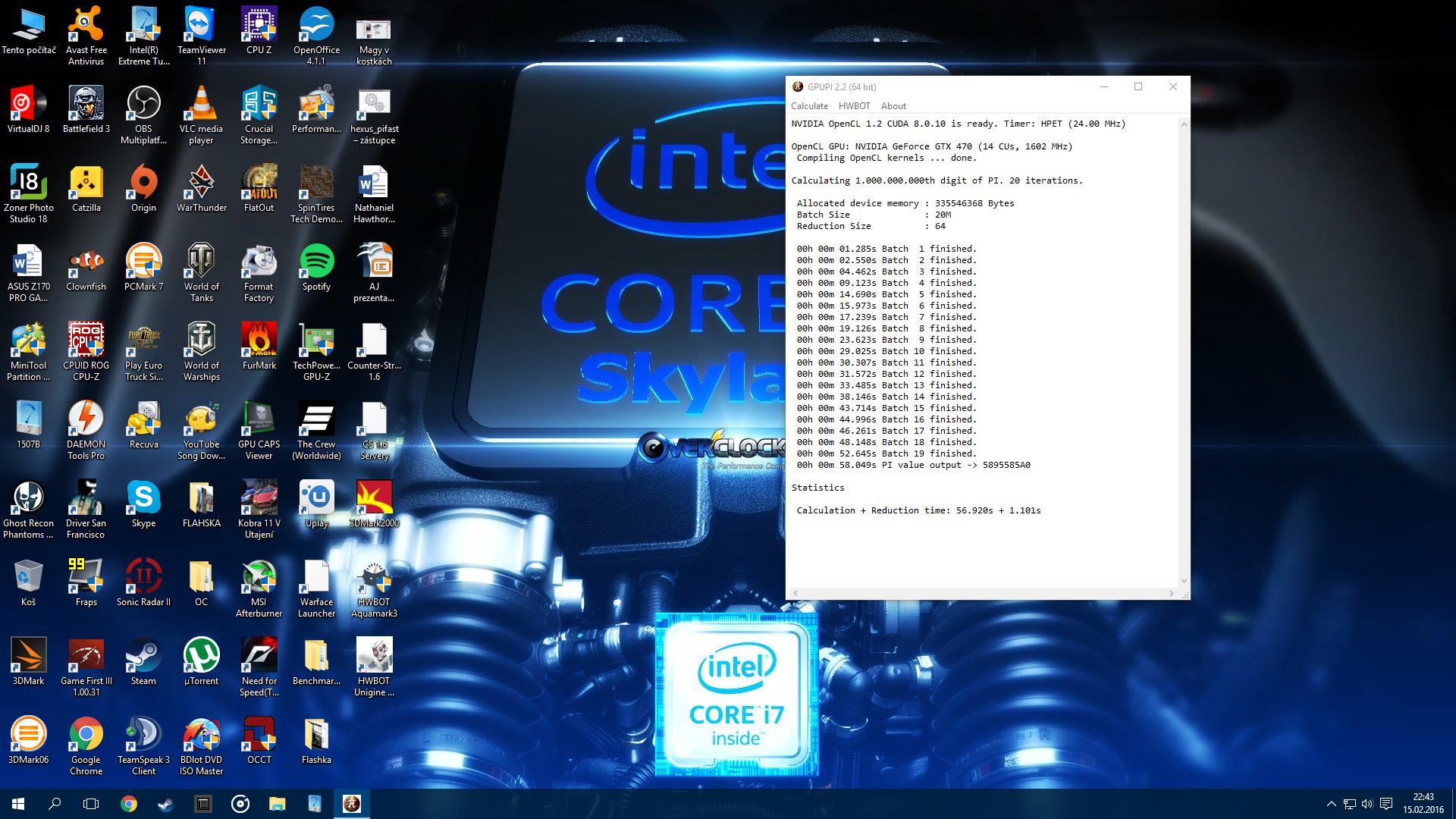This screenshot has width=1456, height=819.
Task: Select the TechPowerUp GPU-Z icon
Action: 316,352
